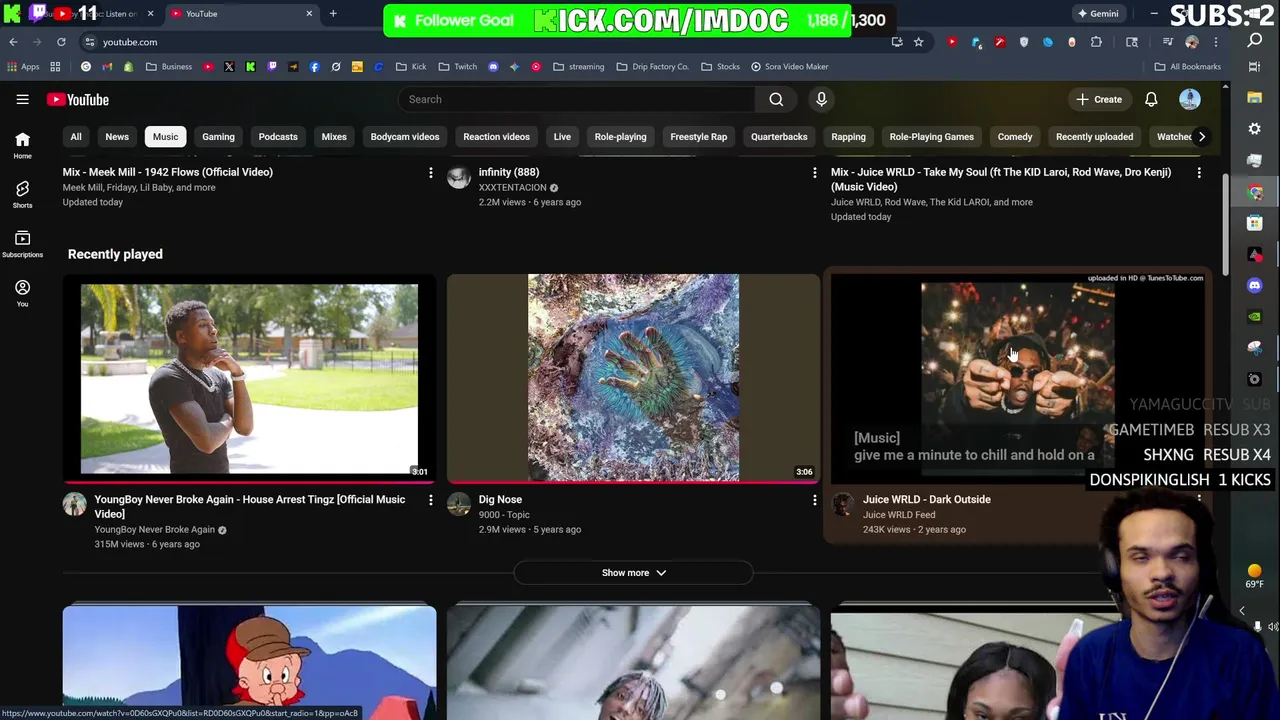1280x720 pixels.
Task: Open Shorts from the sidebar
Action: (22, 195)
